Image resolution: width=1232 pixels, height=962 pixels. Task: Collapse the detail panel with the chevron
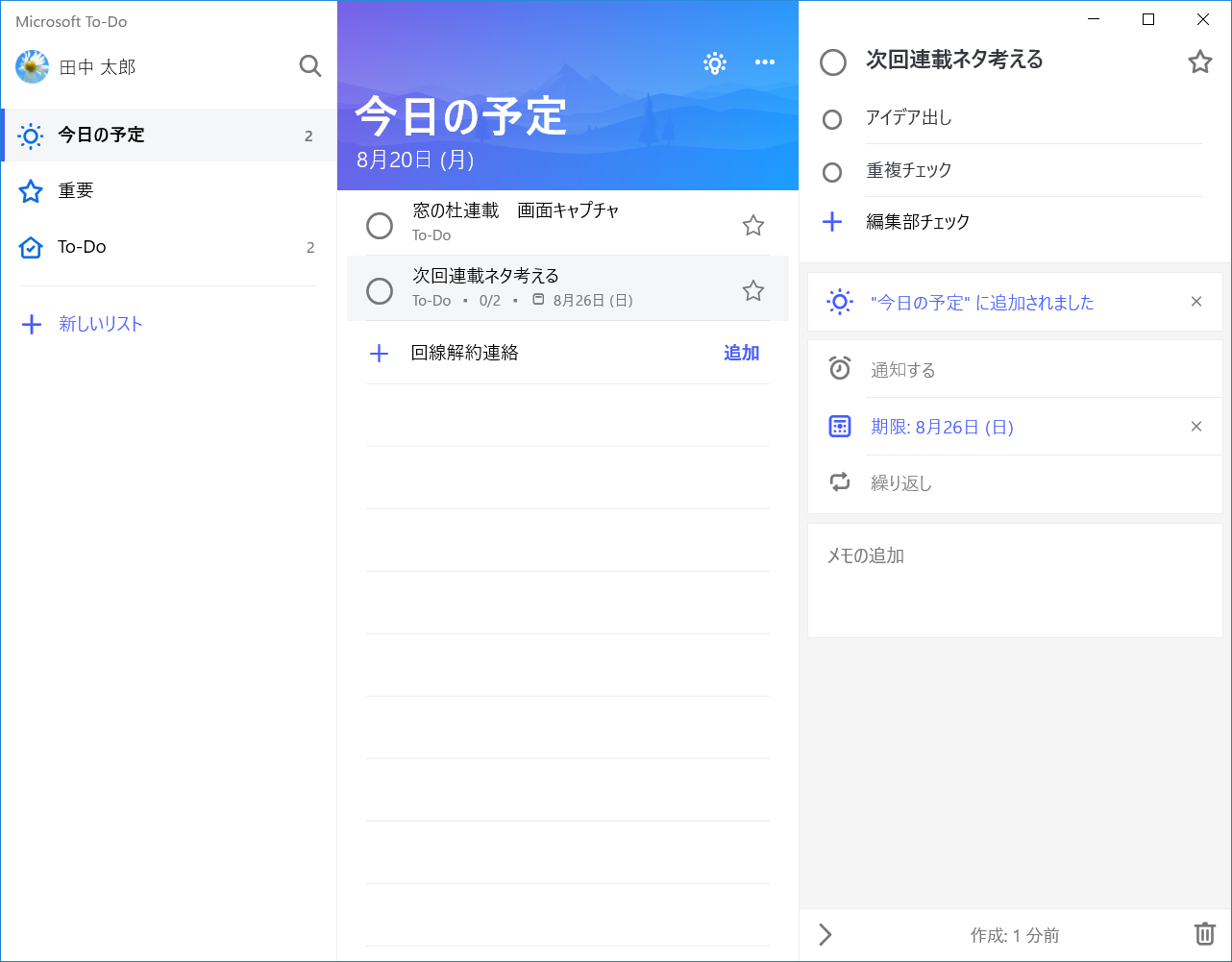[824, 933]
